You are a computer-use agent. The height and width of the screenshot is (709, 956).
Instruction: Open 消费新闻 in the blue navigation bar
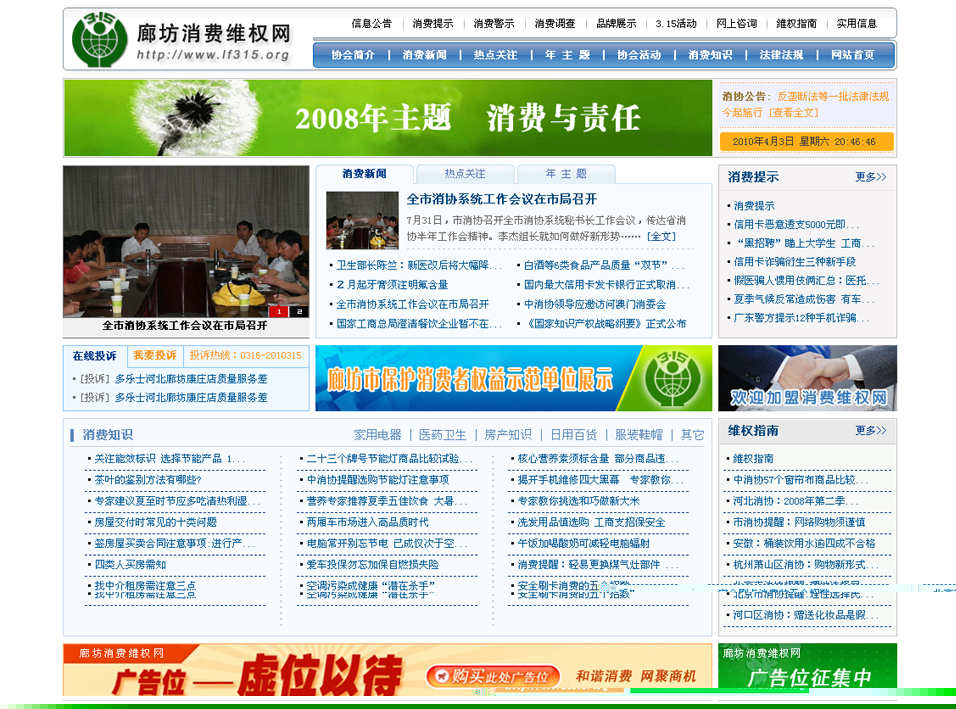pyautogui.click(x=424, y=55)
